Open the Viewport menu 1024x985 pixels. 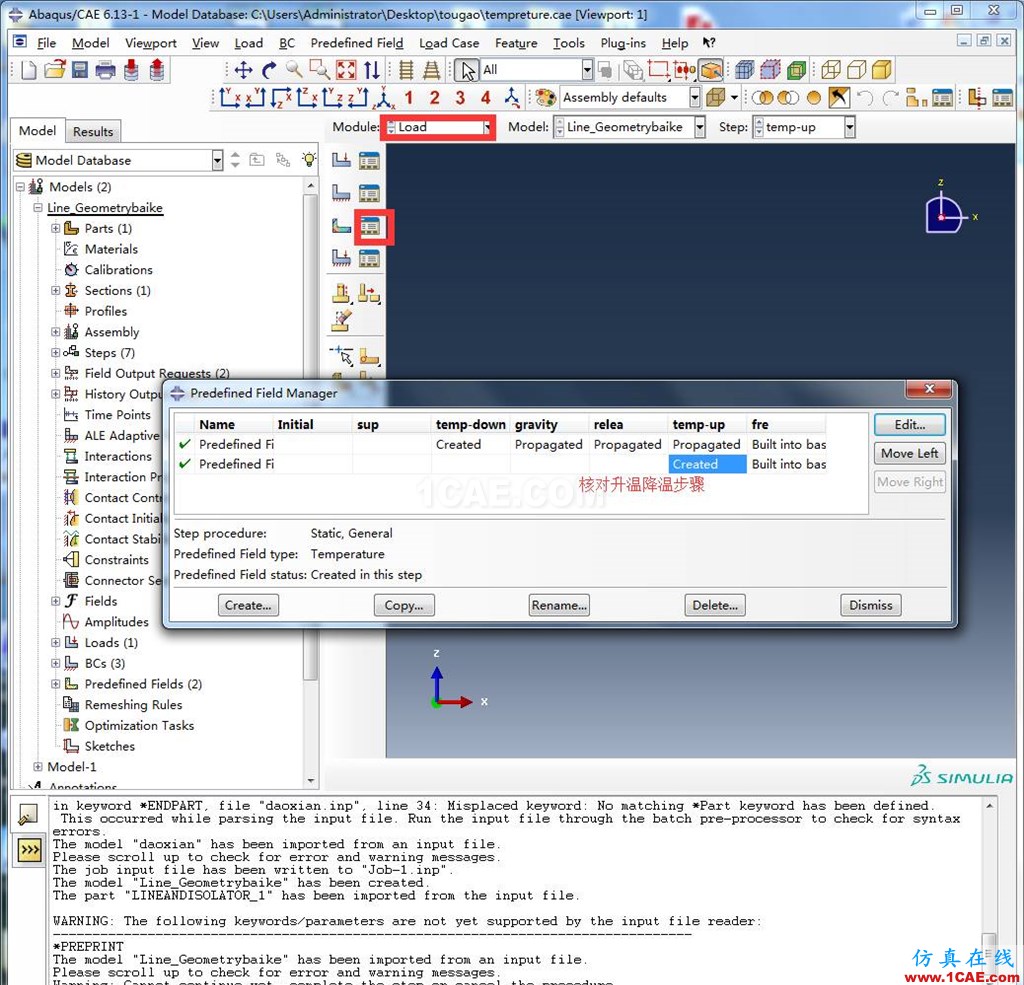point(151,43)
